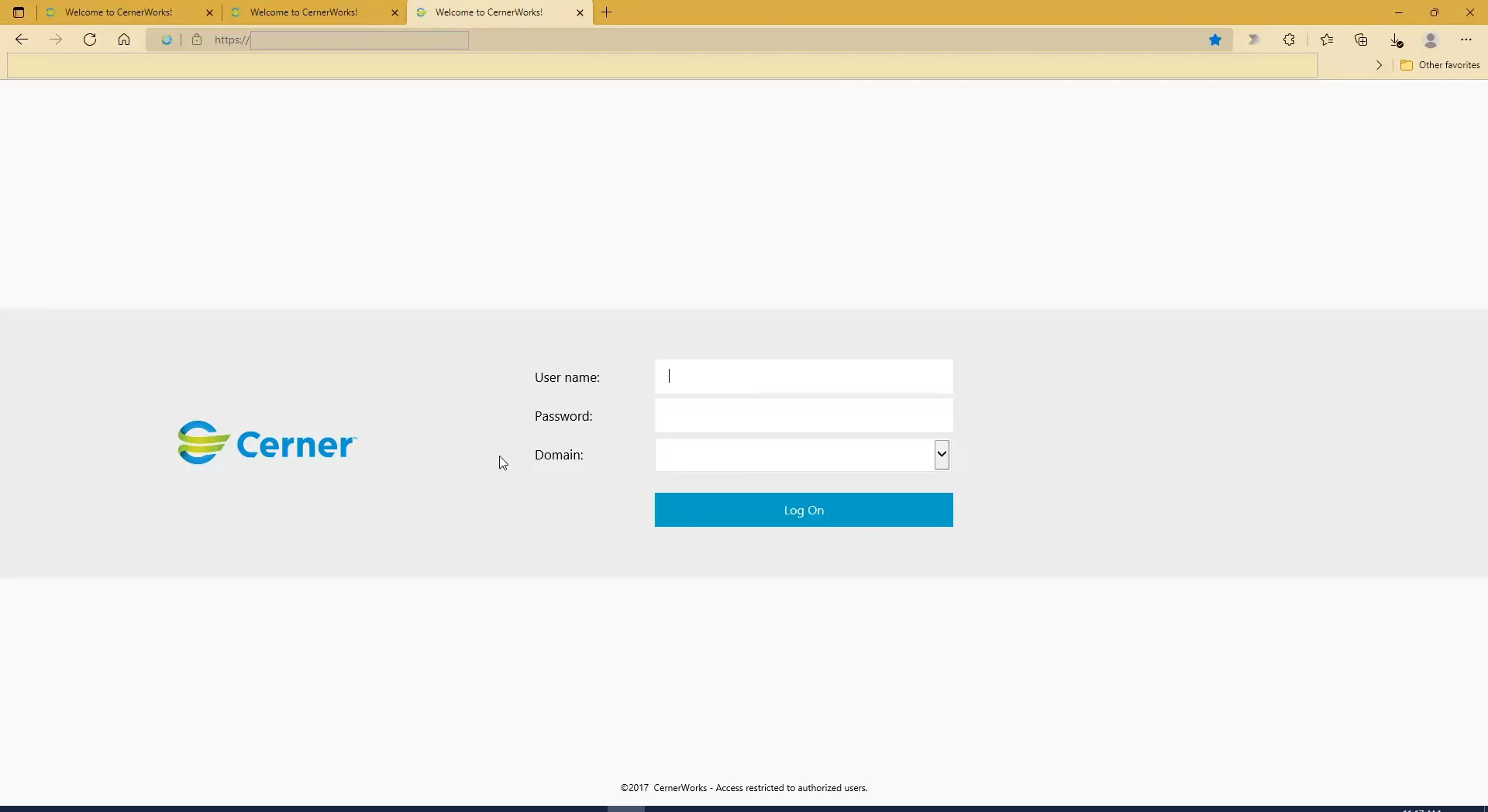Open a new browser tab

click(x=608, y=12)
